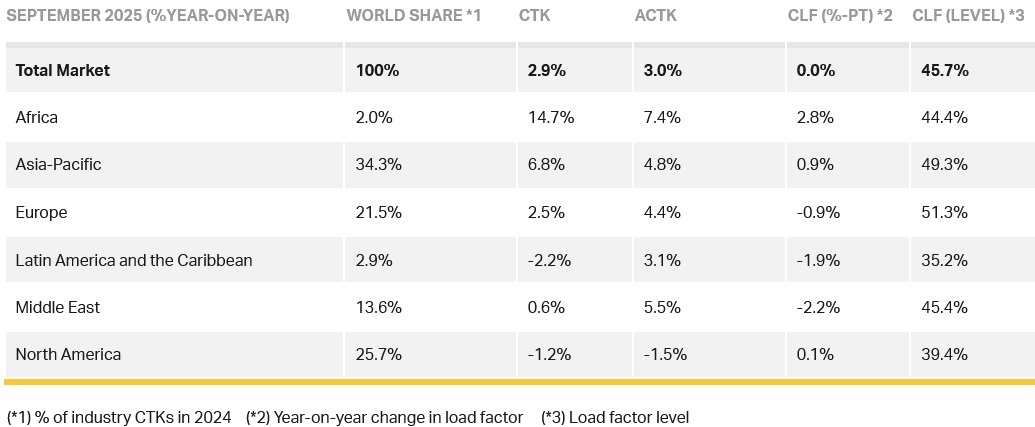The height and width of the screenshot is (427, 1035).
Task: Select the Asia-Pacific row label
Action: pyautogui.click(x=58, y=164)
